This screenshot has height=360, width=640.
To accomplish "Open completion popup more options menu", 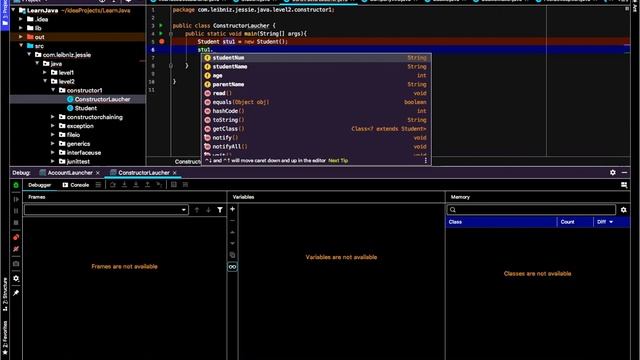I will [x=426, y=161].
